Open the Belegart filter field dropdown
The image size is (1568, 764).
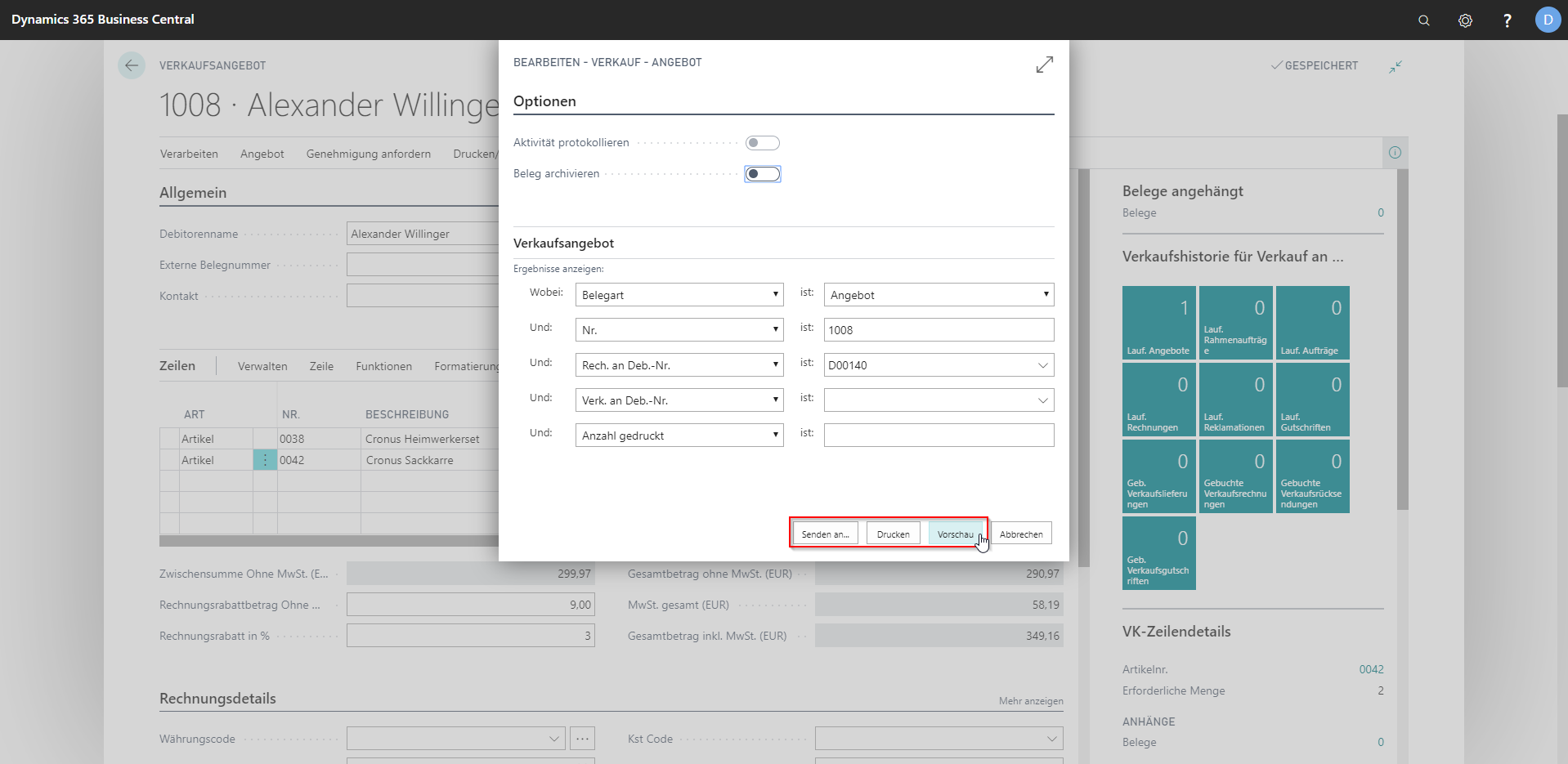point(679,295)
